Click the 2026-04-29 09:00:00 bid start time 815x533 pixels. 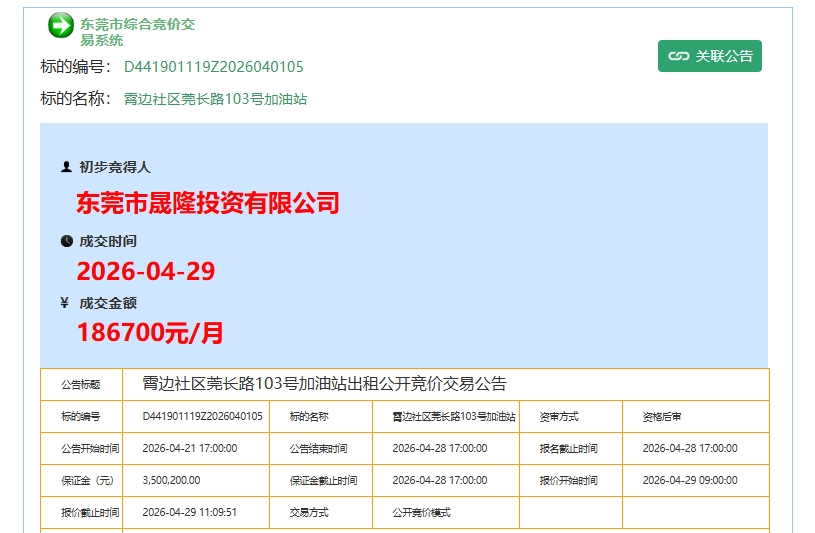[690, 480]
